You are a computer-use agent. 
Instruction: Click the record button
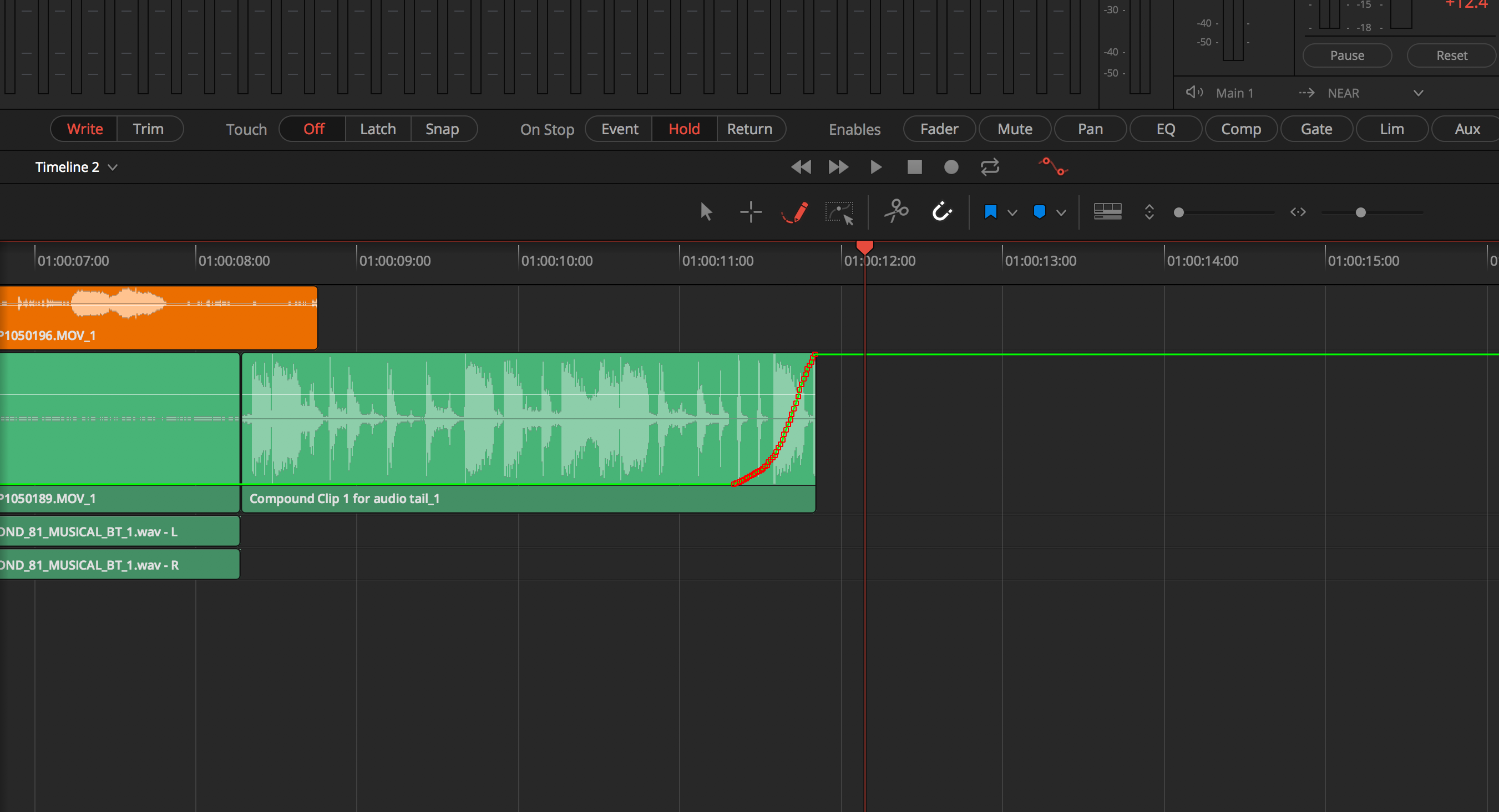click(x=951, y=168)
